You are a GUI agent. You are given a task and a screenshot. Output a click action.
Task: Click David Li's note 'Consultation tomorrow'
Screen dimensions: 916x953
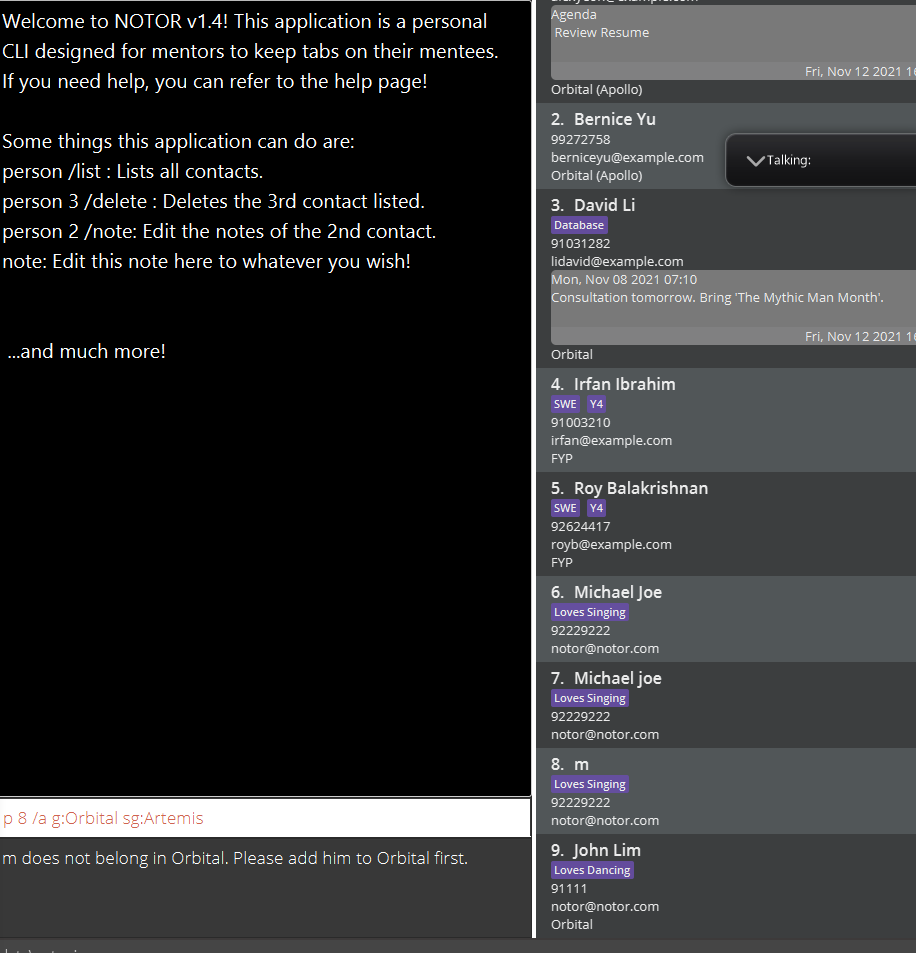(717, 298)
